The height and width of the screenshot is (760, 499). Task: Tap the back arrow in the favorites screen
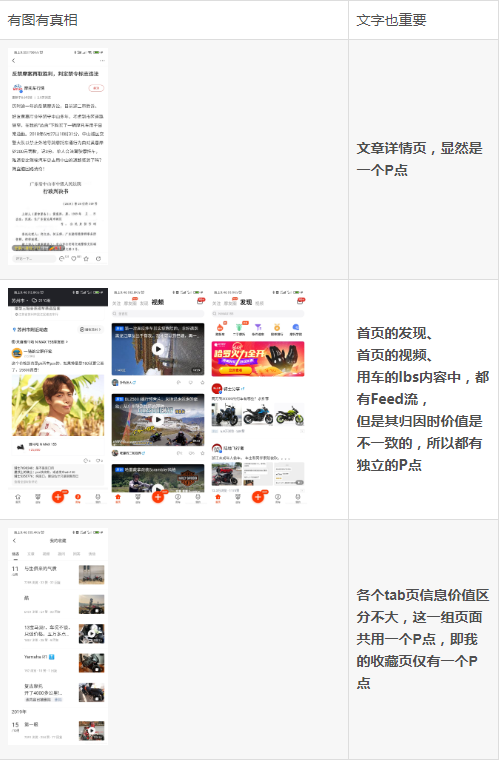click(14, 540)
